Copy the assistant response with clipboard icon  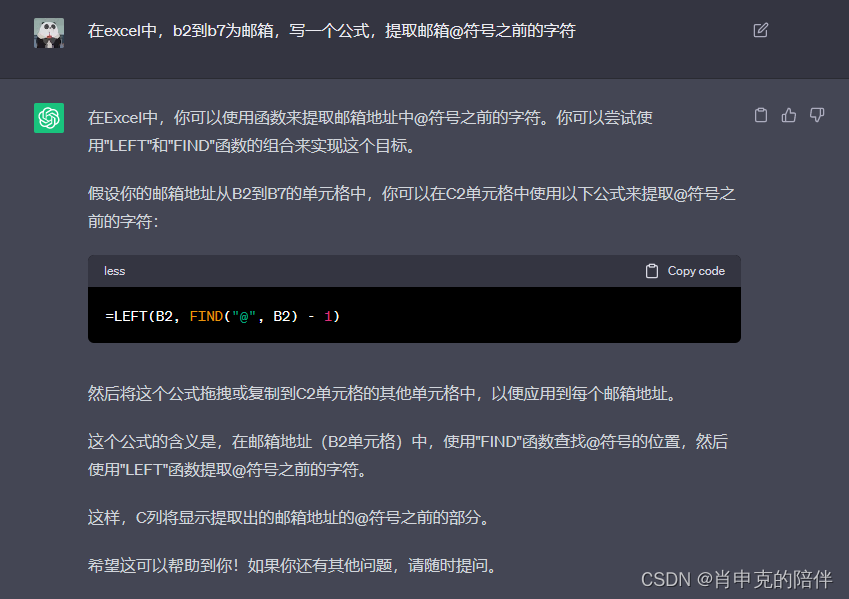pyautogui.click(x=761, y=115)
